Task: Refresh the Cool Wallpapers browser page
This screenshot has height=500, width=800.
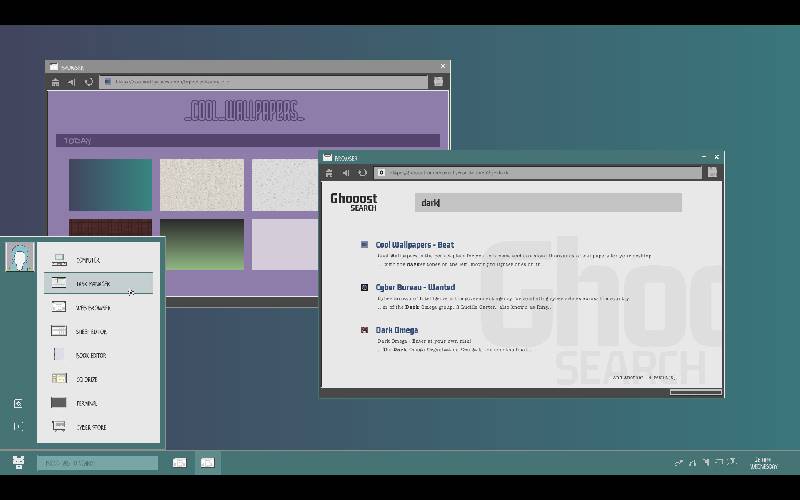Action: pyautogui.click(x=88, y=82)
